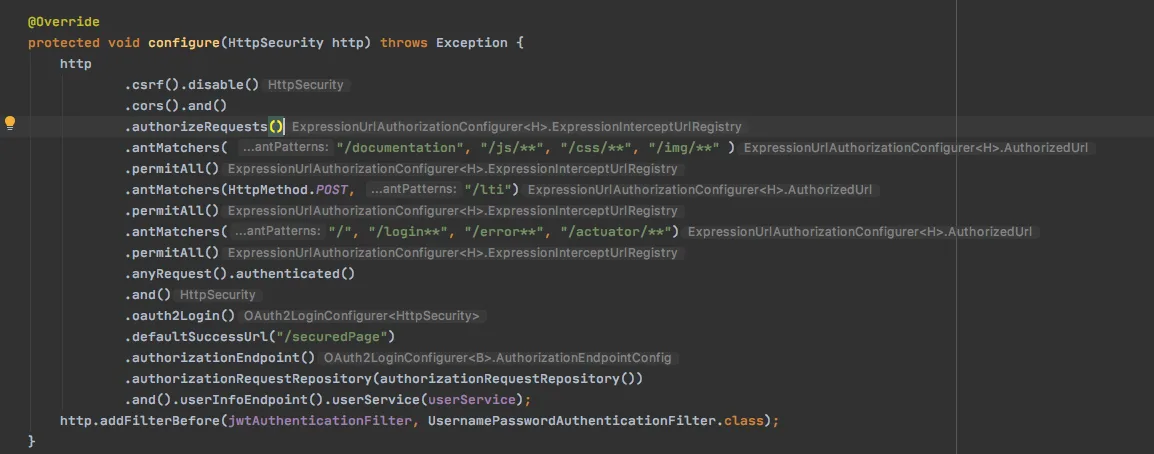The width and height of the screenshot is (1154, 454).
Task: Click the .authorizationEndpoint() call
Action: (x=220, y=358)
